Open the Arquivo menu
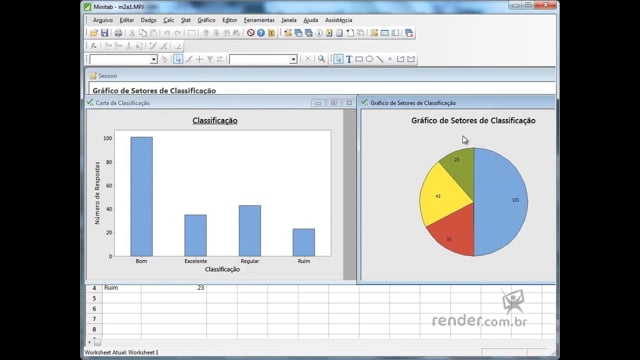The height and width of the screenshot is (360, 640). 102,20
